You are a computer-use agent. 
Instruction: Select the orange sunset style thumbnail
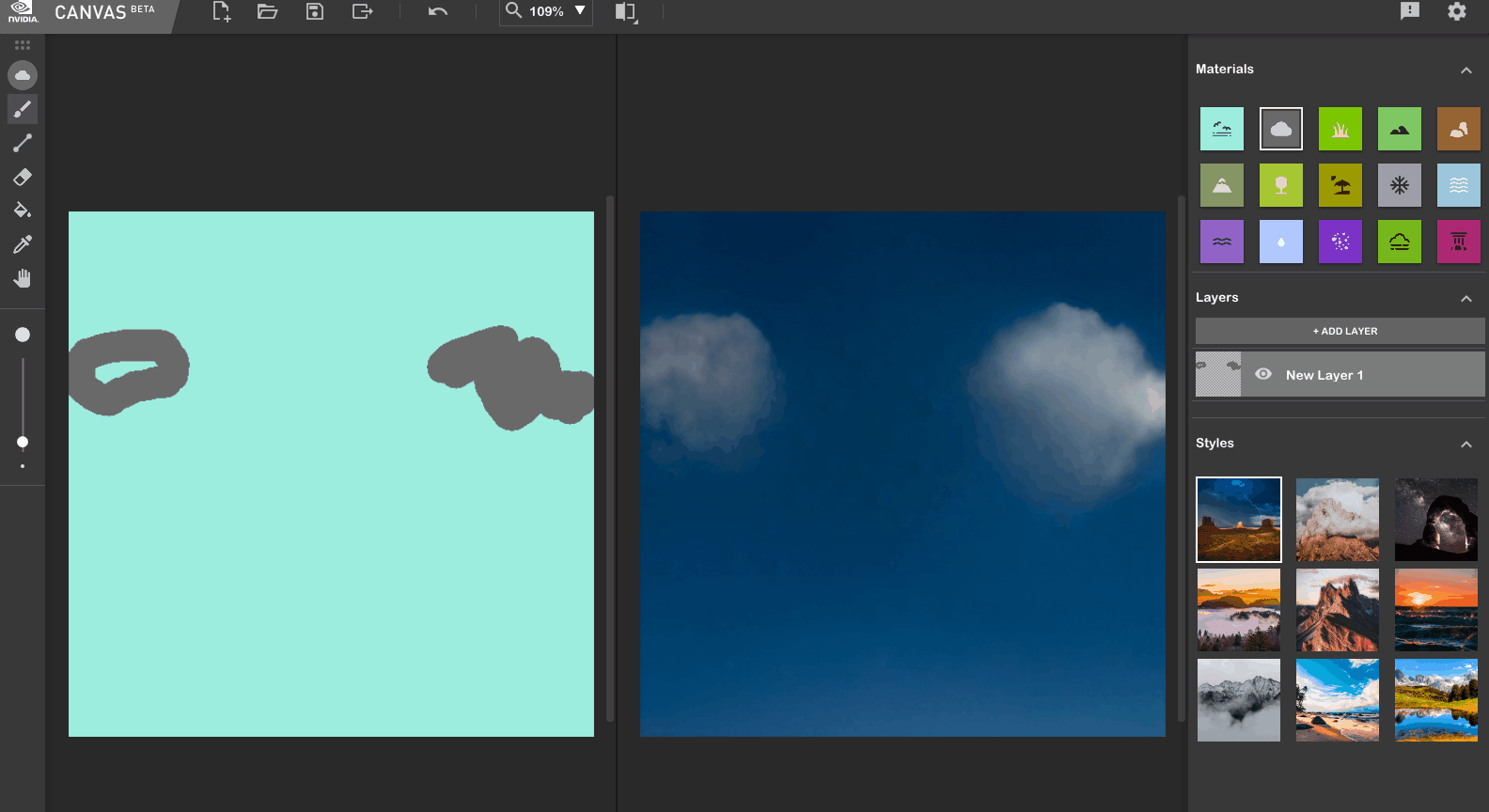pos(1435,610)
